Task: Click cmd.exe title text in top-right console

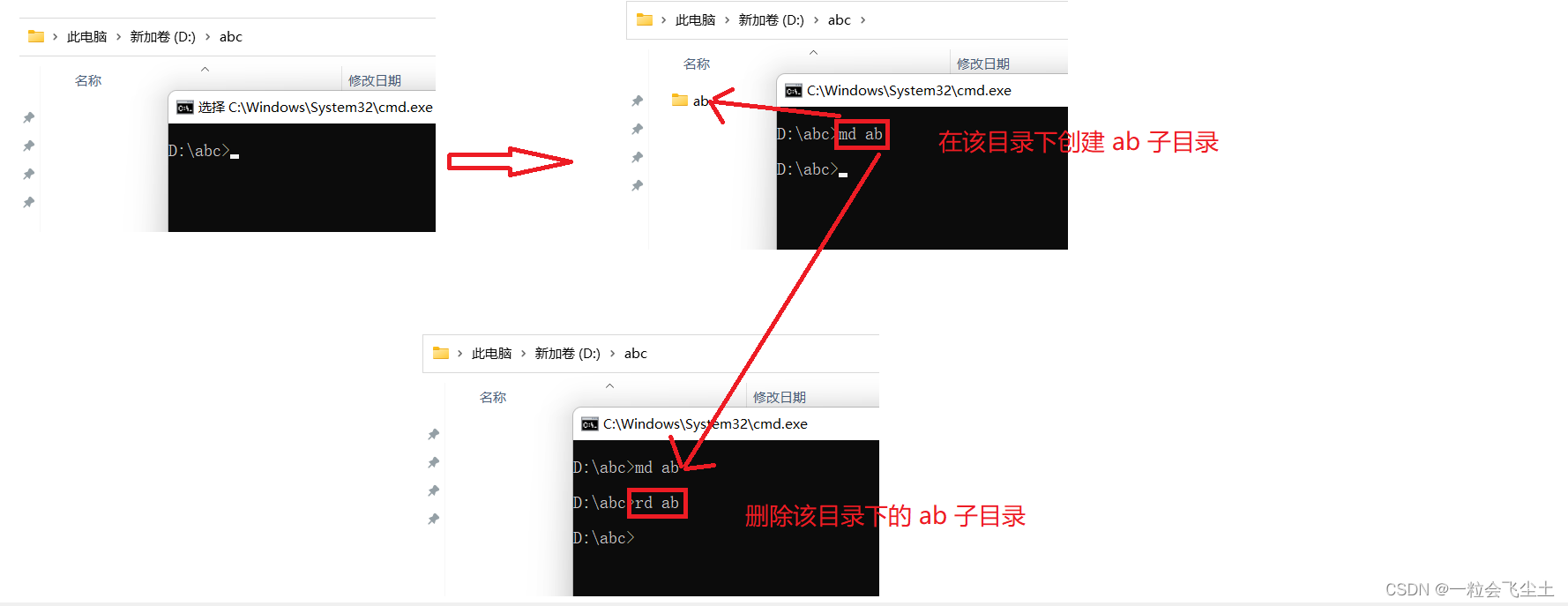Action: (909, 91)
